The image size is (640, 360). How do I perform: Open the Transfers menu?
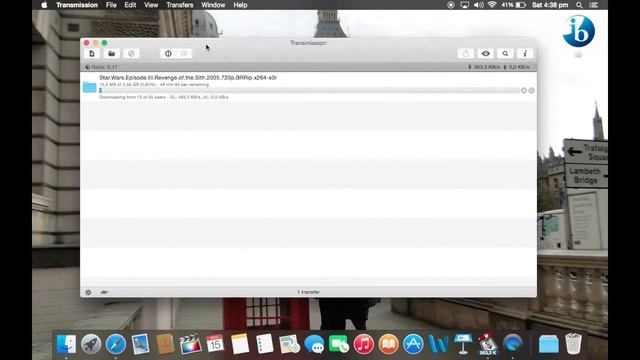[x=180, y=5]
